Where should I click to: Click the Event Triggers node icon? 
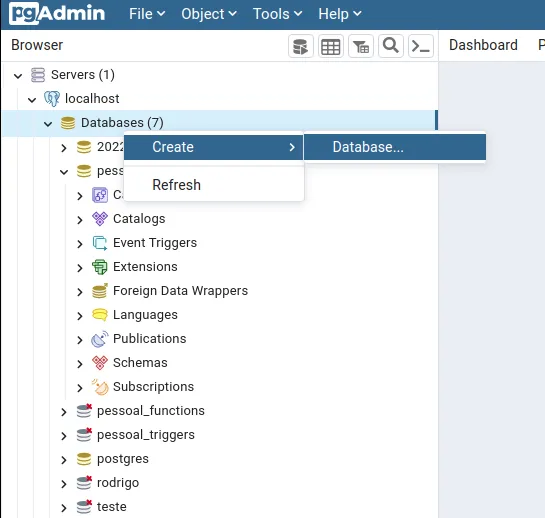(100, 243)
